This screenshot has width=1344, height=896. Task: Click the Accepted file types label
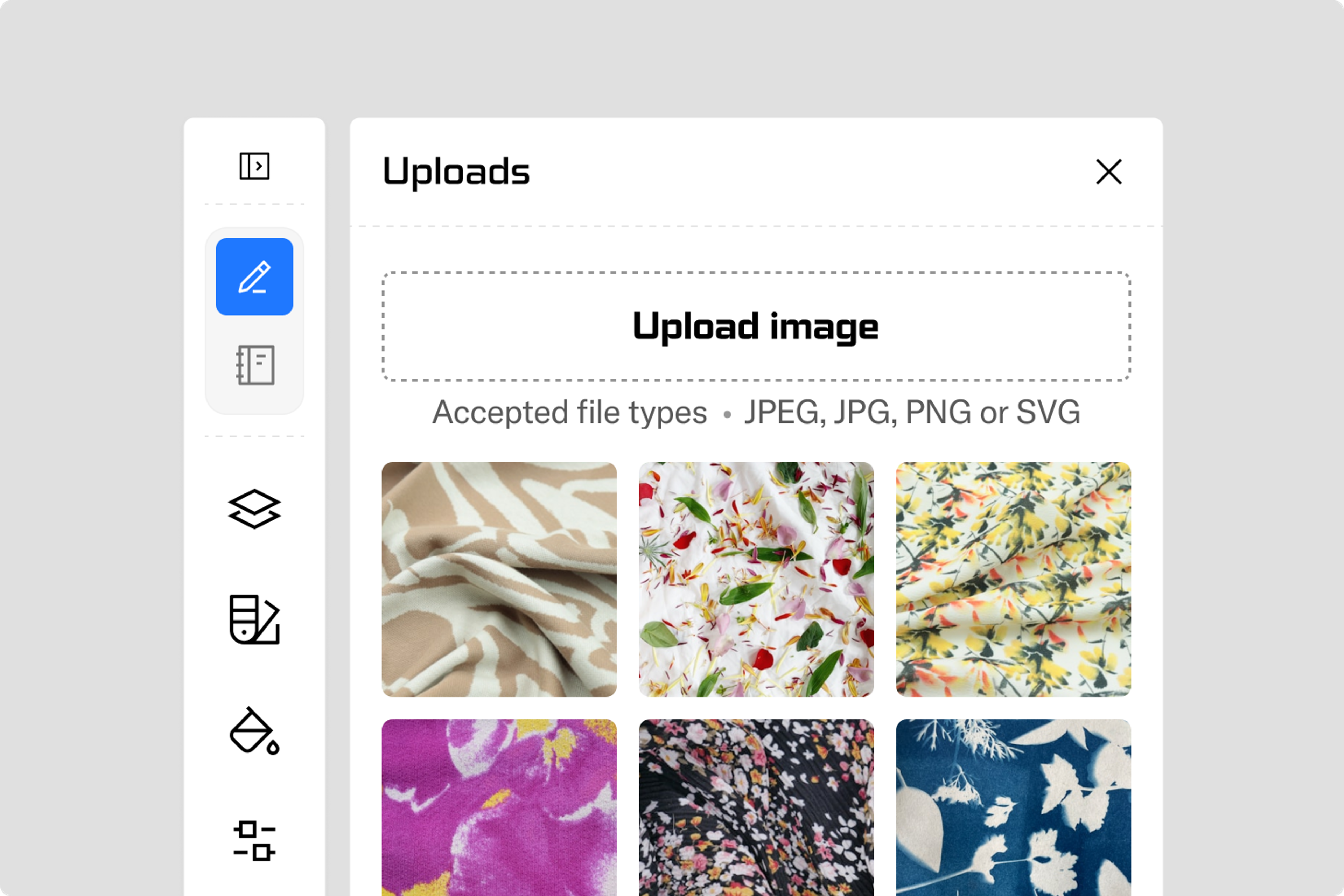pyautogui.click(x=569, y=412)
